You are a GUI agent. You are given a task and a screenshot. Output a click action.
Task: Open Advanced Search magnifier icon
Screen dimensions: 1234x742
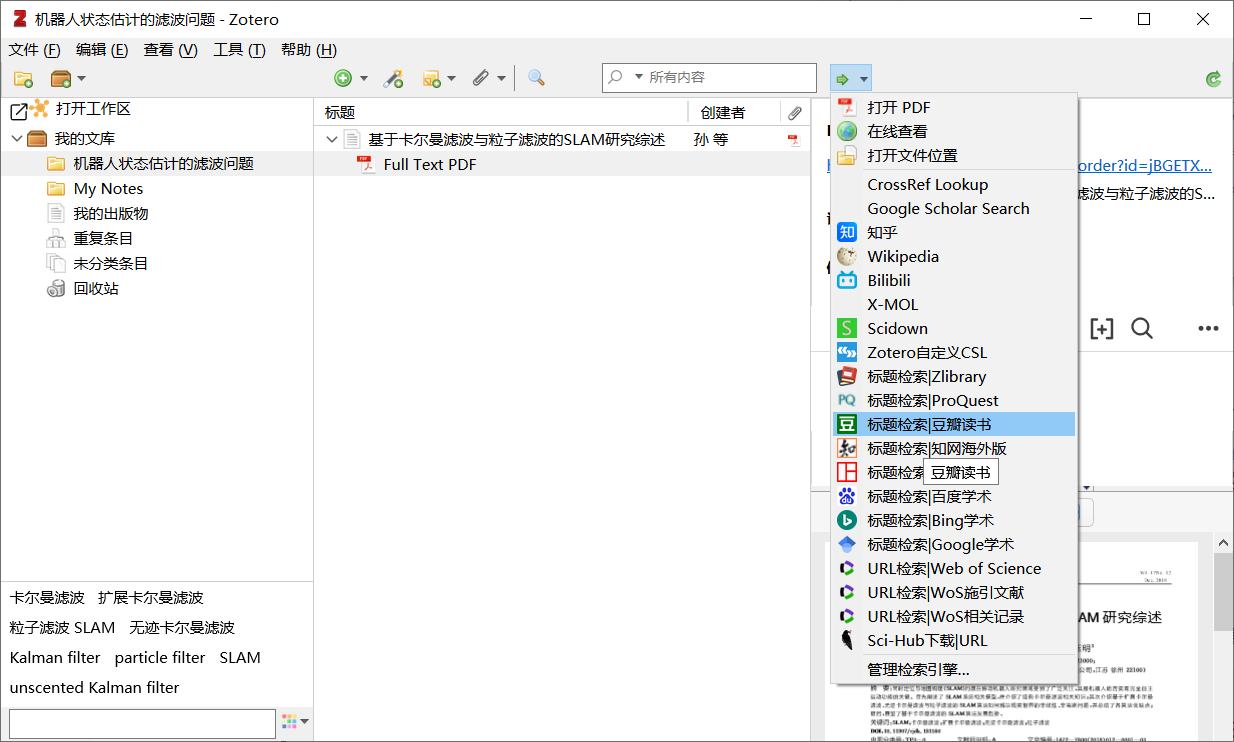(536, 78)
